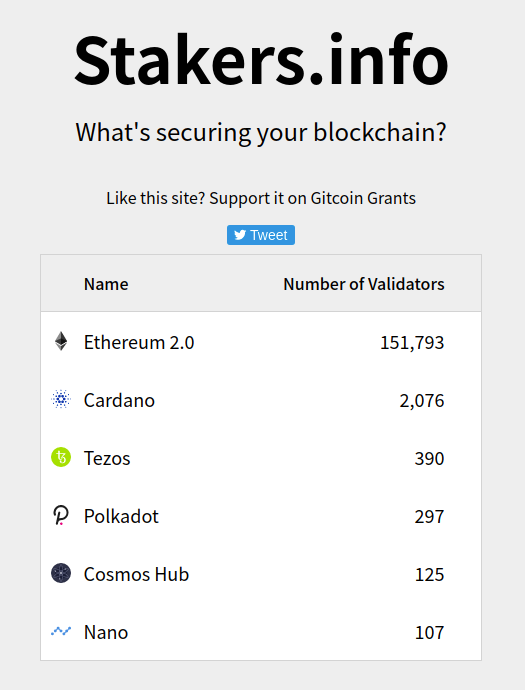Viewport: 525px width, 690px height.
Task: Click the Ethereum diamond logo icon
Action: 61,341
